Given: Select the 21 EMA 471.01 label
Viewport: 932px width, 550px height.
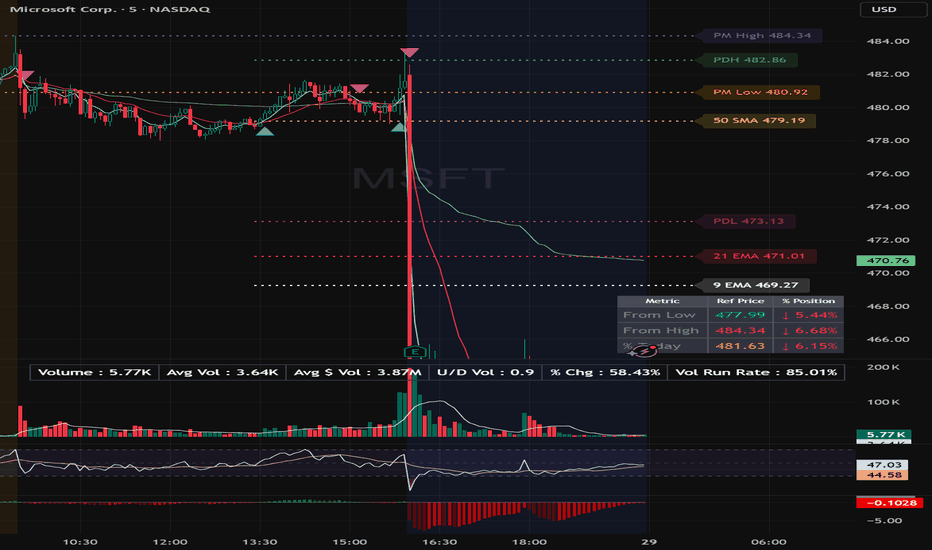Looking at the screenshot, I should pyautogui.click(x=758, y=256).
